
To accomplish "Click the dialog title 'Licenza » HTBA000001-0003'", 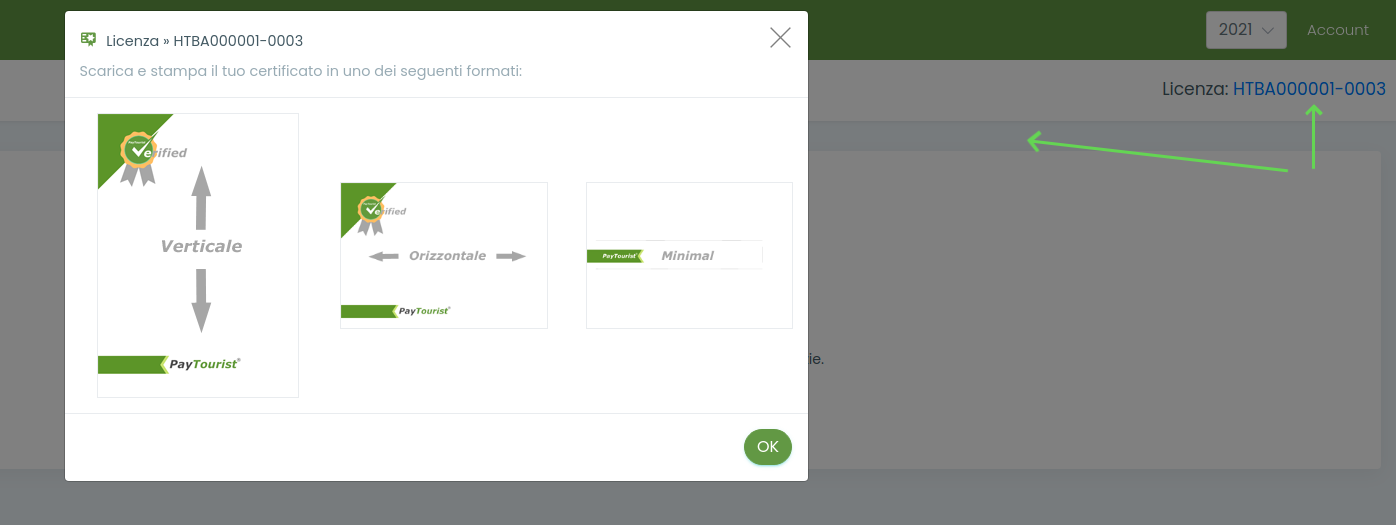I will (204, 41).
